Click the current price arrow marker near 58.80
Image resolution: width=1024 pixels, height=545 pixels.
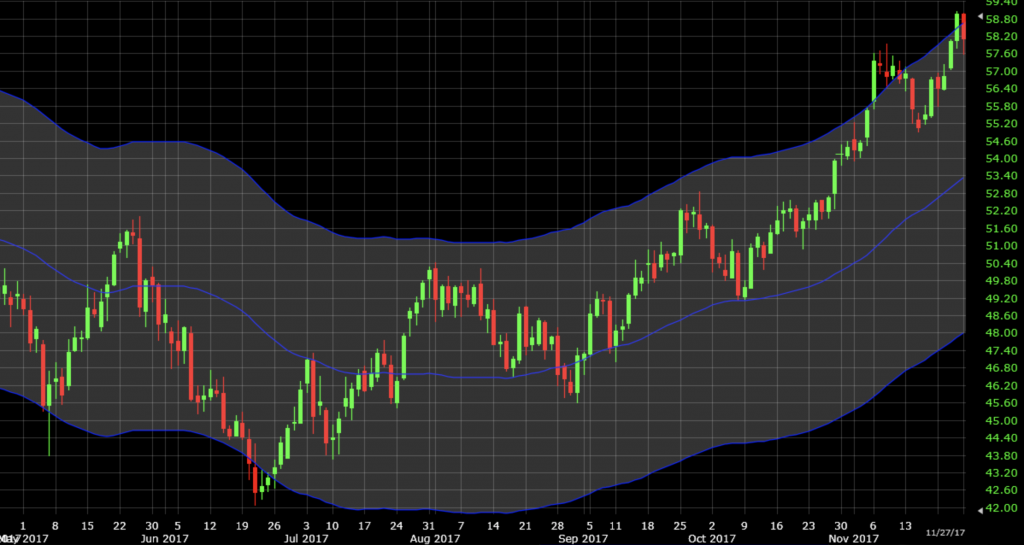(980, 19)
